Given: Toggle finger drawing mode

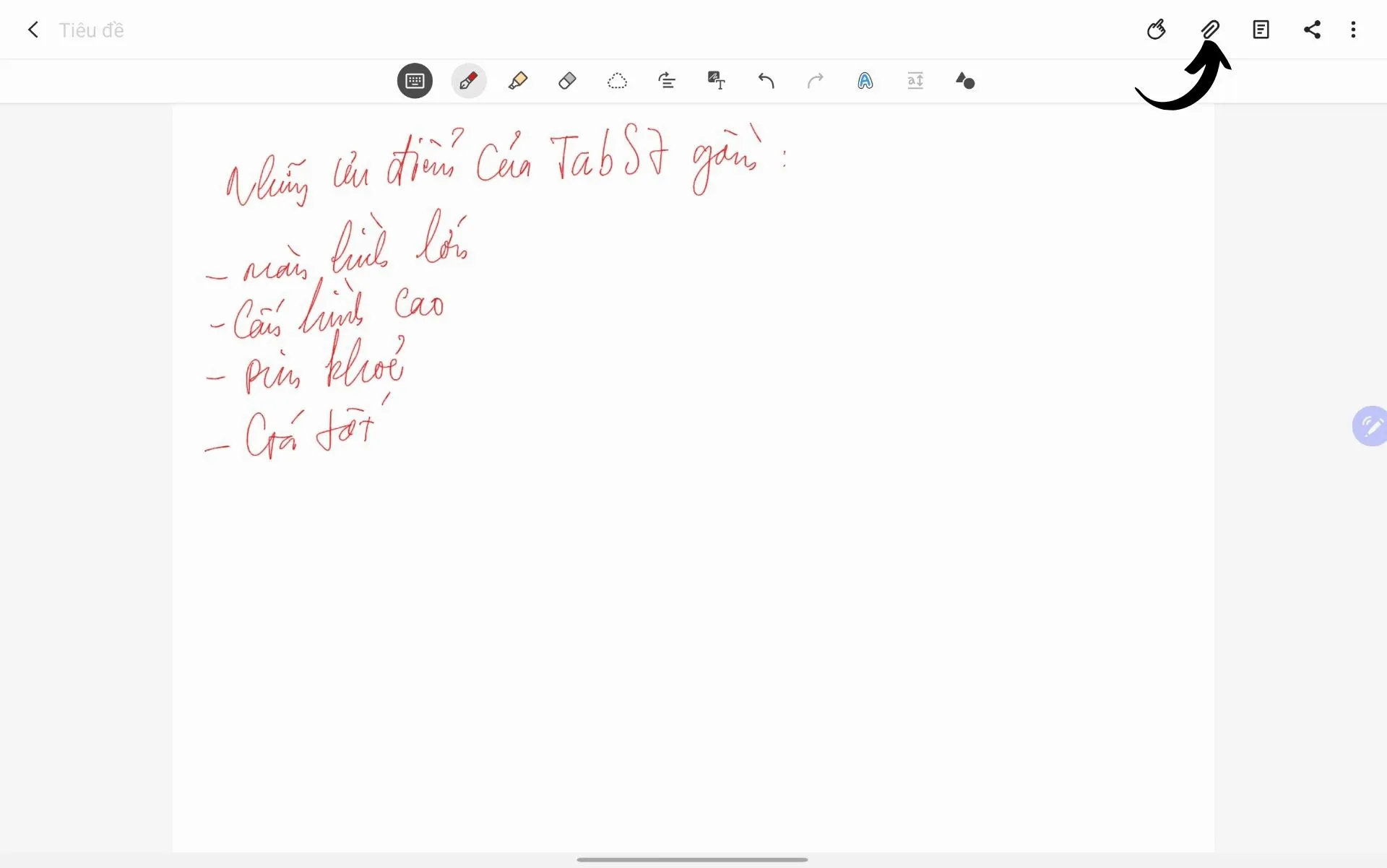Looking at the screenshot, I should coord(1157,29).
